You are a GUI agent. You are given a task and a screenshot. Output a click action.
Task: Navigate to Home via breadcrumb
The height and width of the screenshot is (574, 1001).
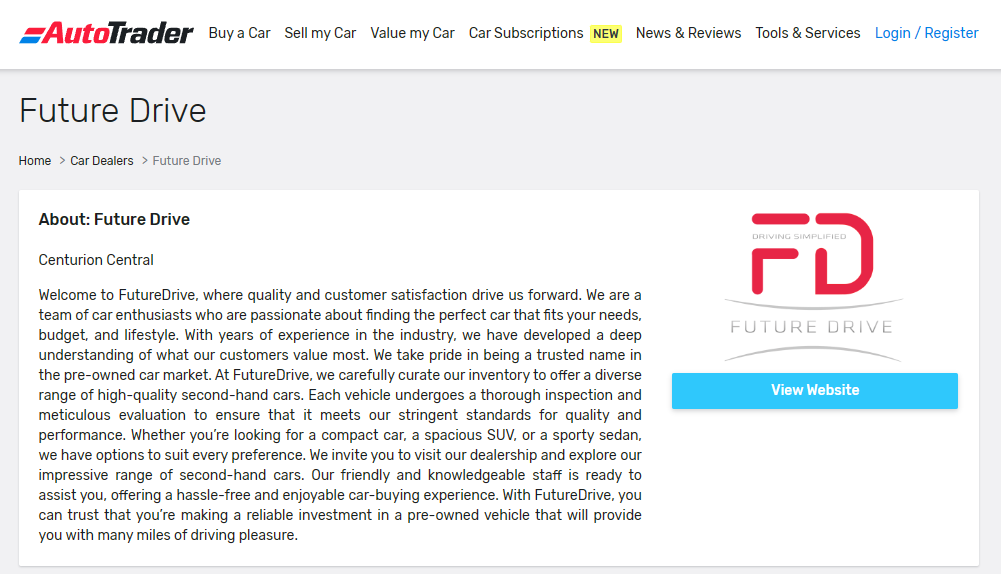coord(35,161)
